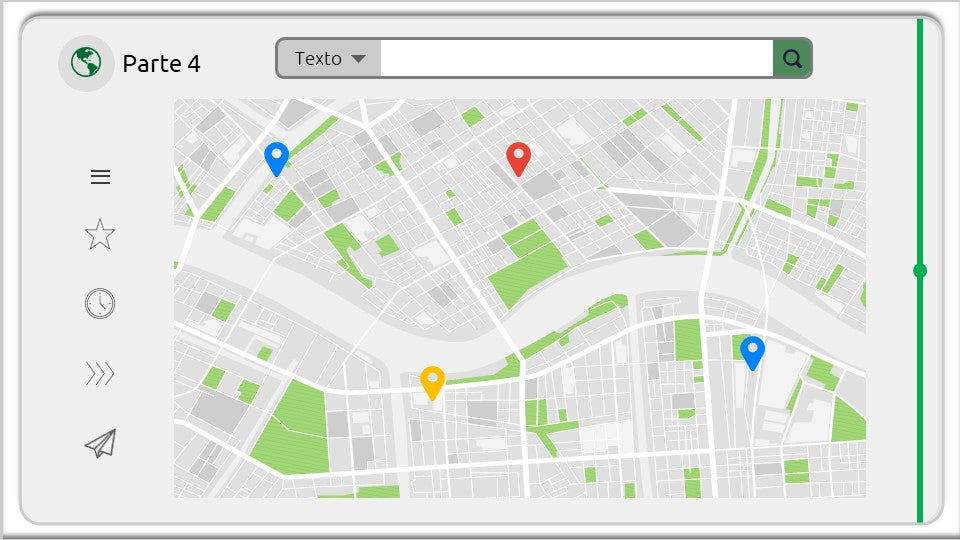The width and height of the screenshot is (960, 540).
Task: Select the blue pin near the top-left of the map
Action: pos(276,159)
